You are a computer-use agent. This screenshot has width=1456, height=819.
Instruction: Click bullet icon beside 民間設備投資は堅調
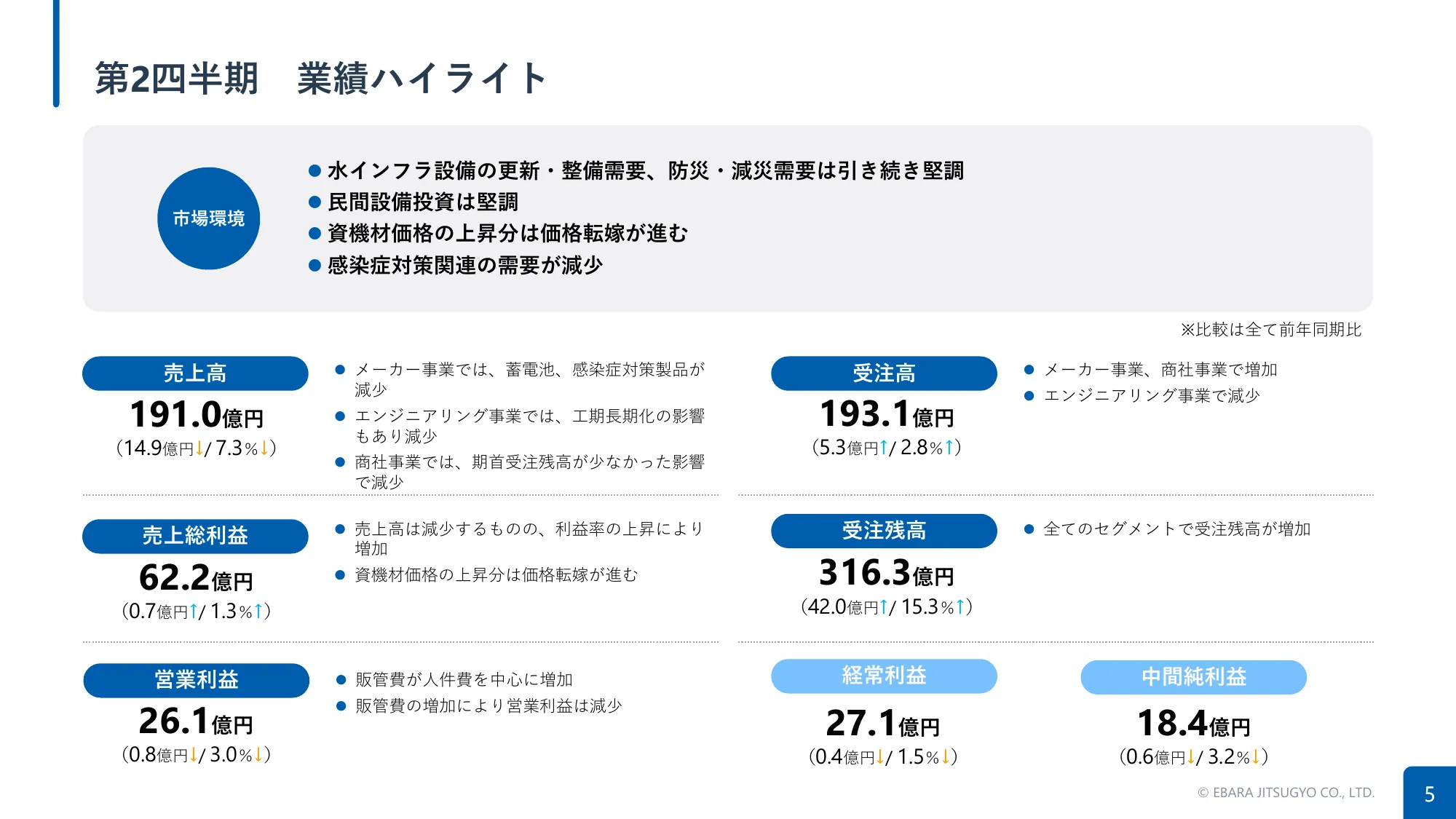pyautogui.click(x=315, y=202)
